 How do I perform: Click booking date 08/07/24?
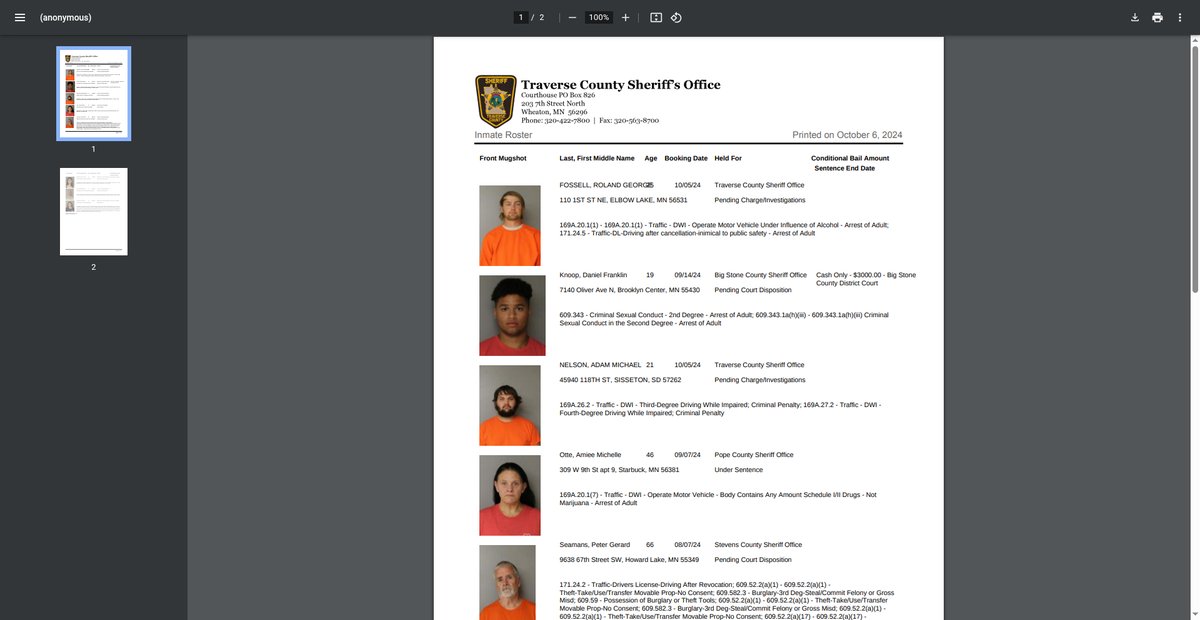688,545
